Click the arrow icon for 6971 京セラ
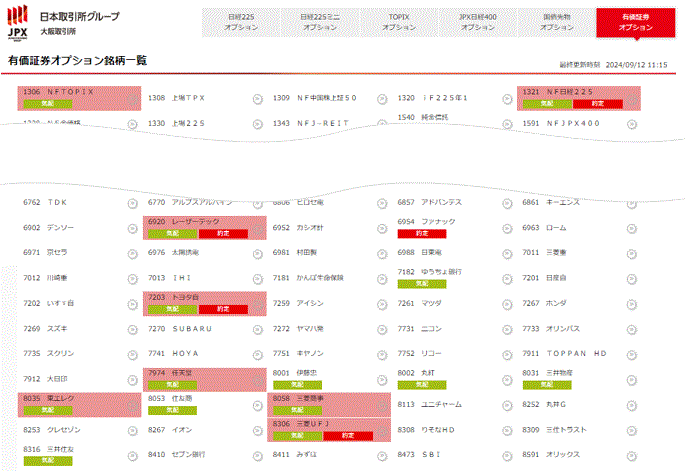The width and height of the screenshot is (686, 471). [x=133, y=254]
